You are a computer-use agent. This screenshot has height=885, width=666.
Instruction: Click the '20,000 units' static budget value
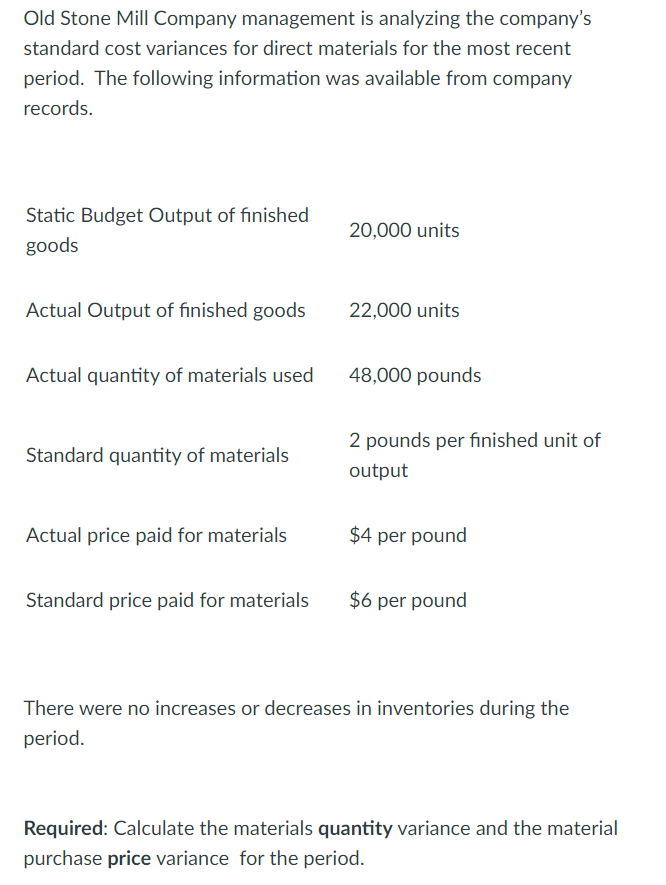(x=404, y=230)
